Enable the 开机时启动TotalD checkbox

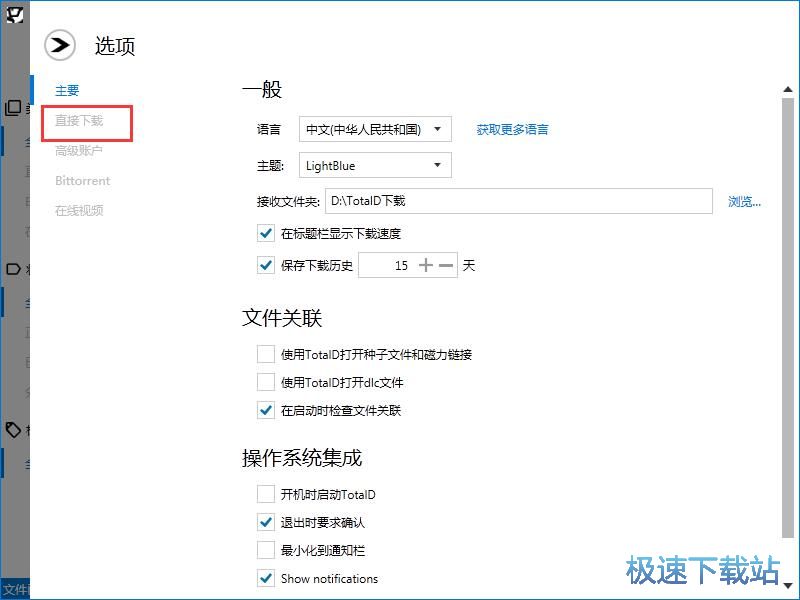(265, 494)
